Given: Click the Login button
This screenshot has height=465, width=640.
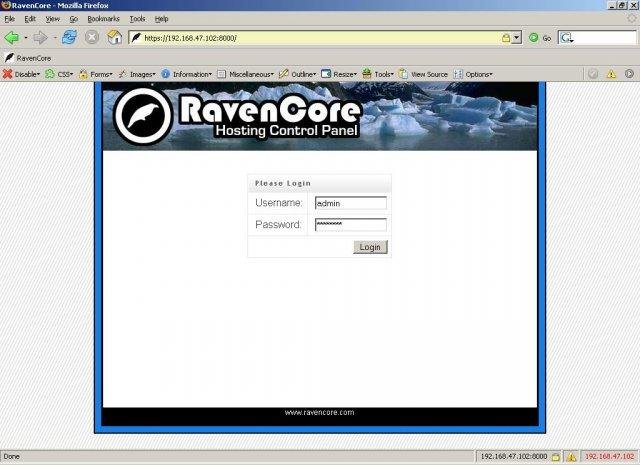Looking at the screenshot, I should [370, 247].
